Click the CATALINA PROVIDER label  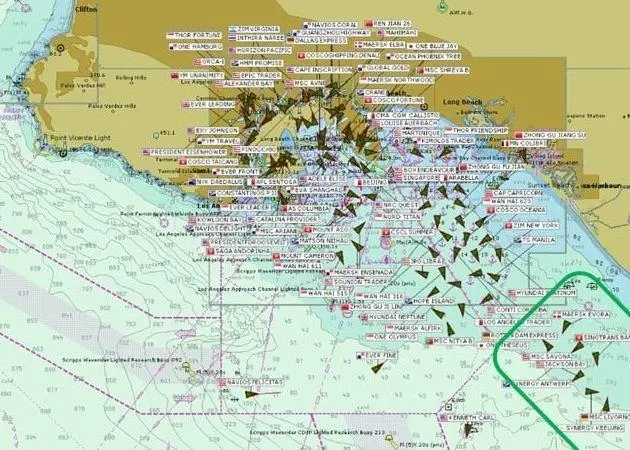click(x=282, y=220)
